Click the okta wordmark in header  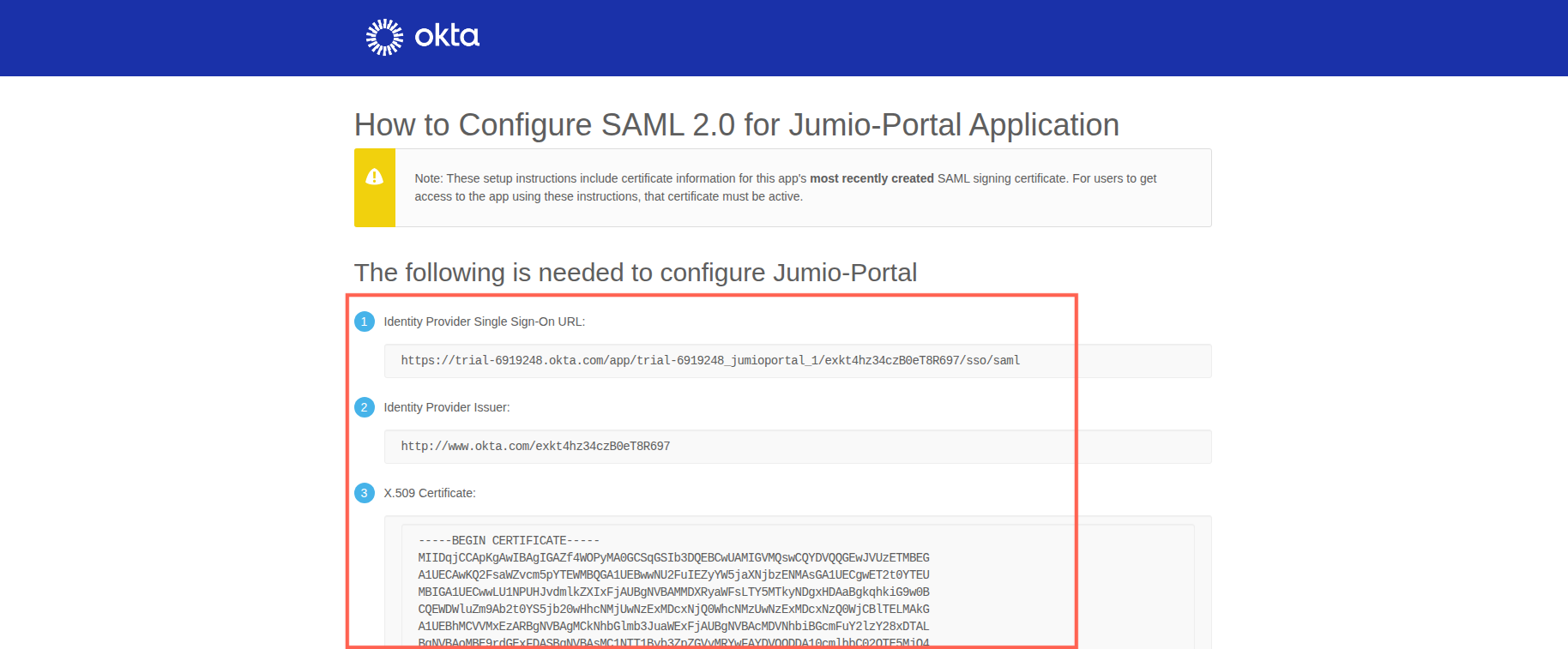(x=447, y=36)
